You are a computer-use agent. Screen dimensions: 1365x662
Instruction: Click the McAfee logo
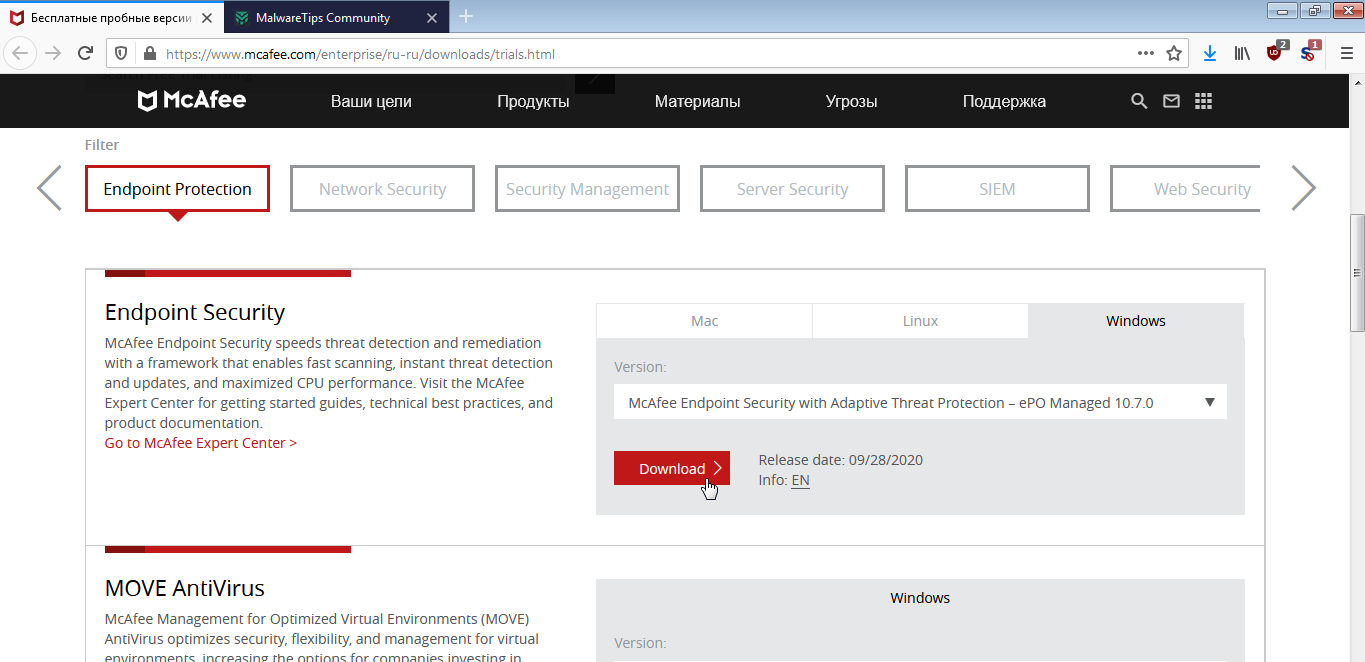tap(191, 100)
